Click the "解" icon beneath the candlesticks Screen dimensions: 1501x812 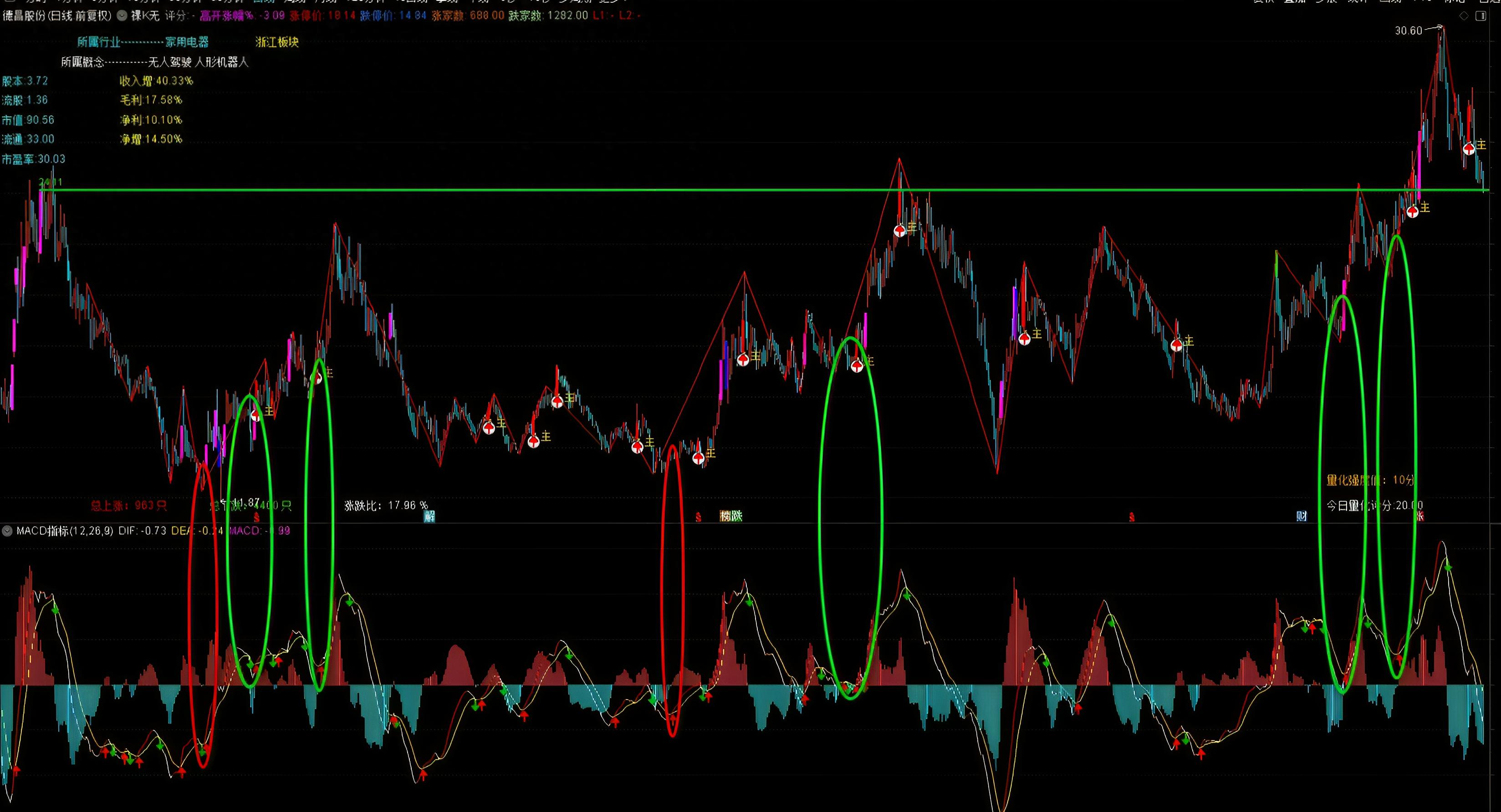click(x=429, y=517)
